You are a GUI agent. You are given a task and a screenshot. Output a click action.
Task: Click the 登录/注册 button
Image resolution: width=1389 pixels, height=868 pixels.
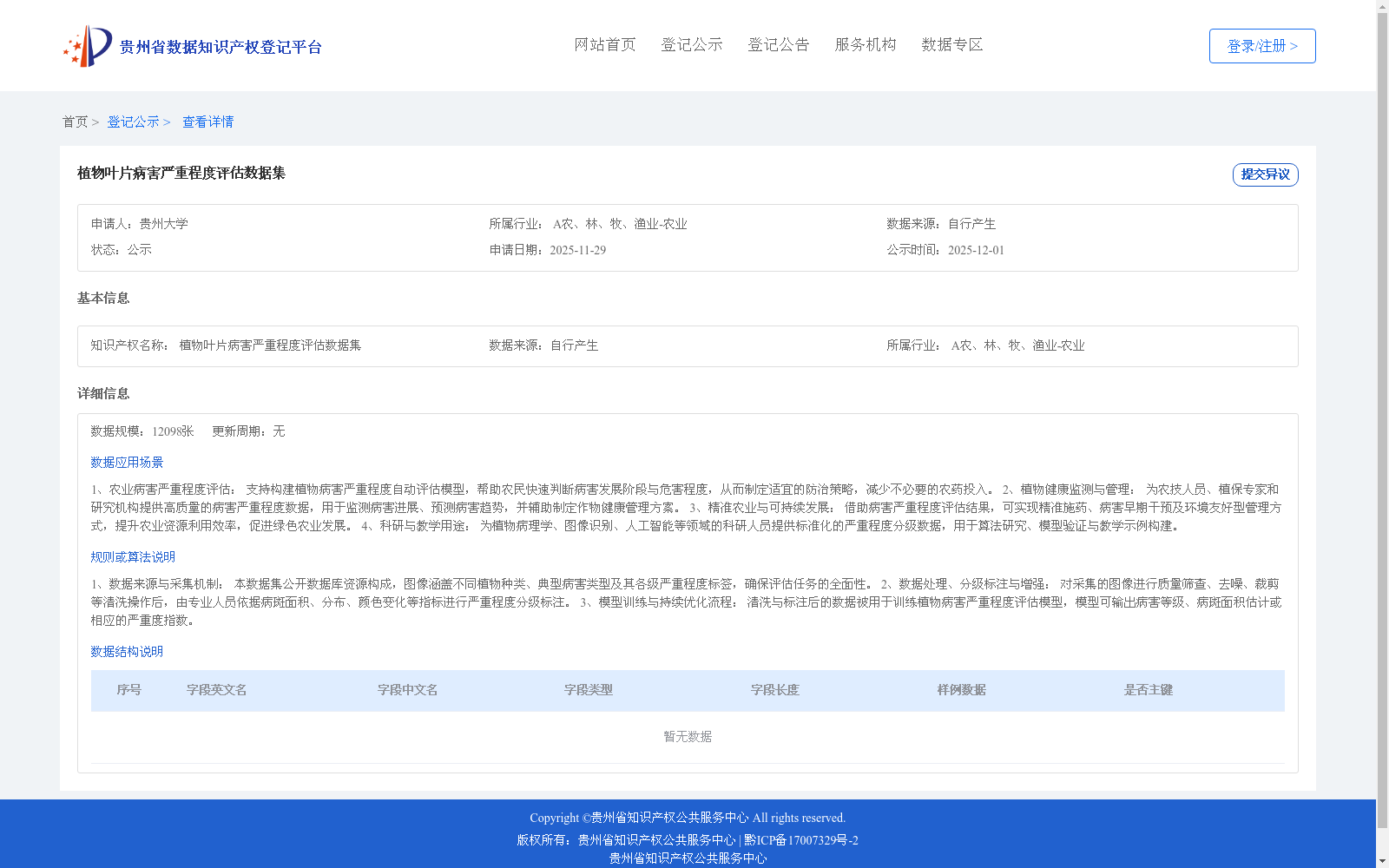click(x=1262, y=46)
